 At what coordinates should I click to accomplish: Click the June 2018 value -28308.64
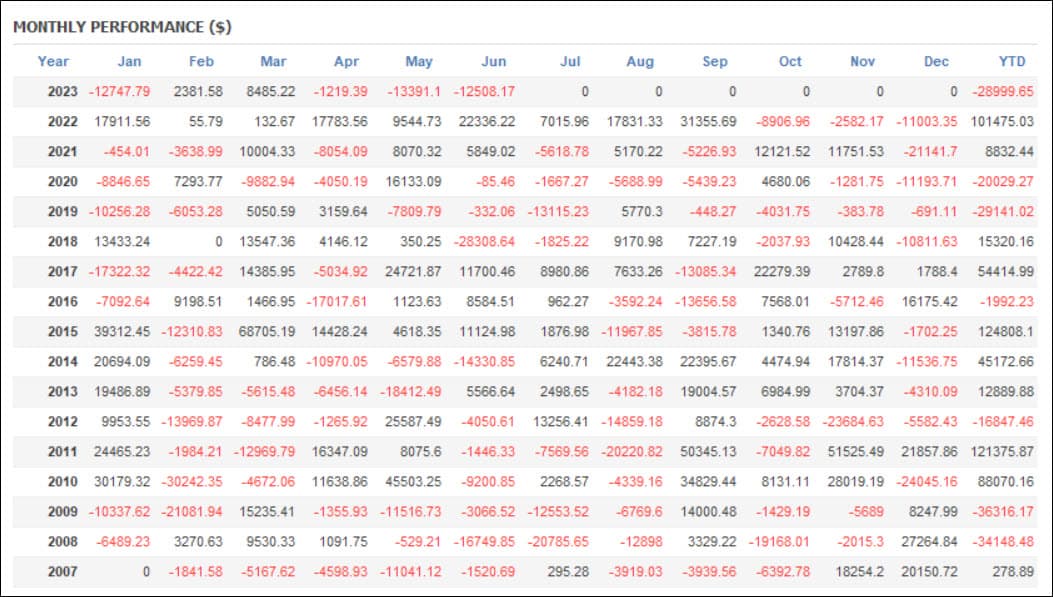484,242
